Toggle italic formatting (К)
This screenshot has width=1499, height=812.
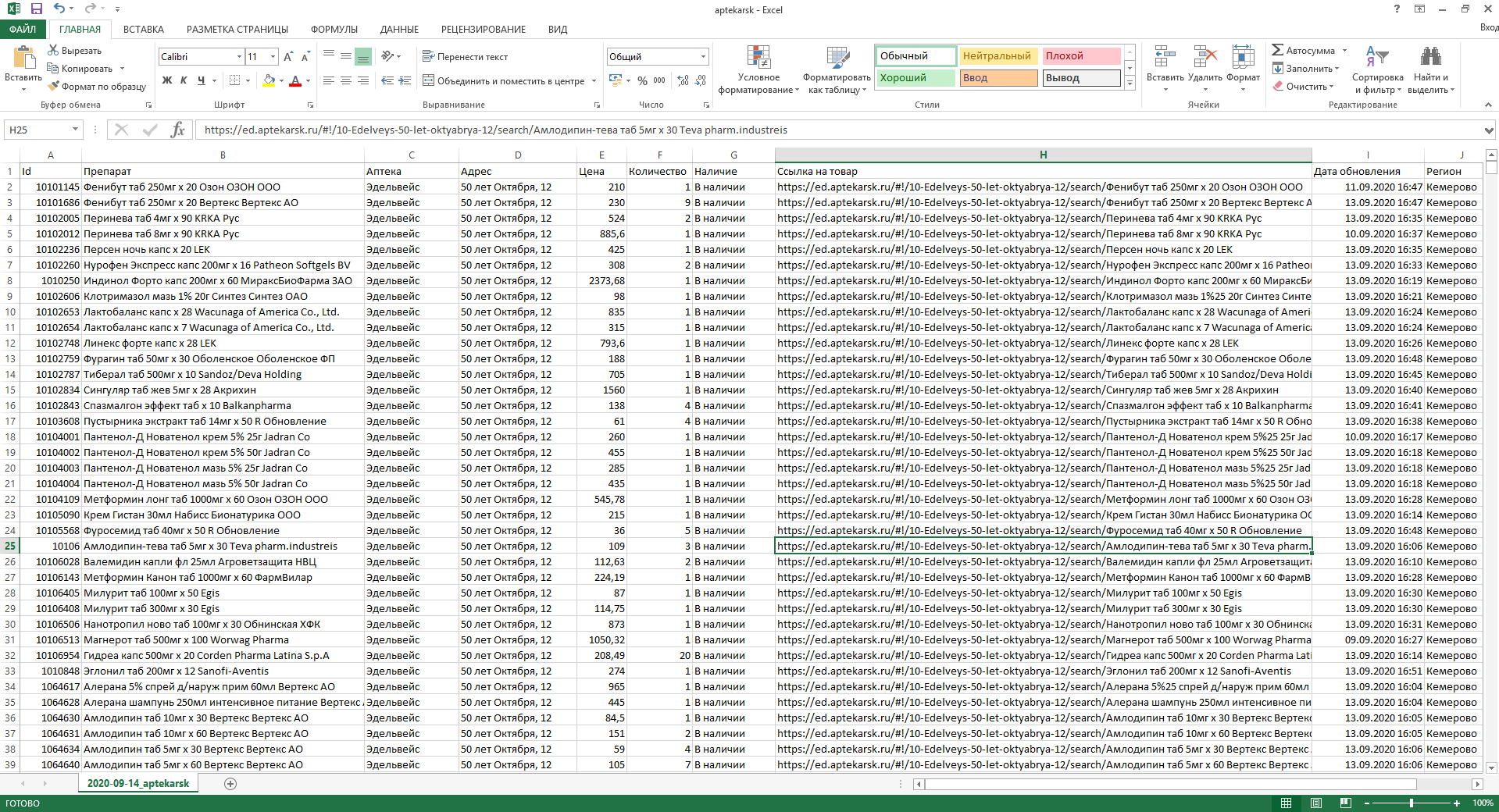pyautogui.click(x=184, y=80)
